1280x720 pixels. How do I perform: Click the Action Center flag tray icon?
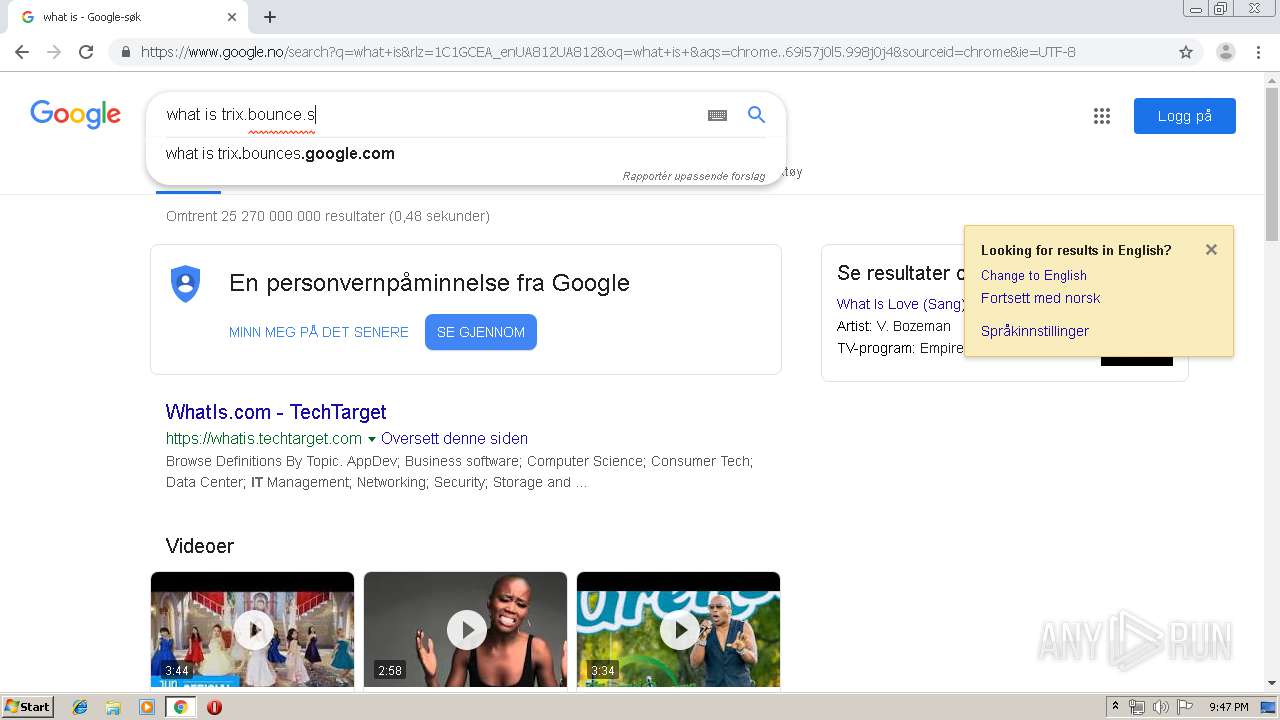tap(1185, 707)
